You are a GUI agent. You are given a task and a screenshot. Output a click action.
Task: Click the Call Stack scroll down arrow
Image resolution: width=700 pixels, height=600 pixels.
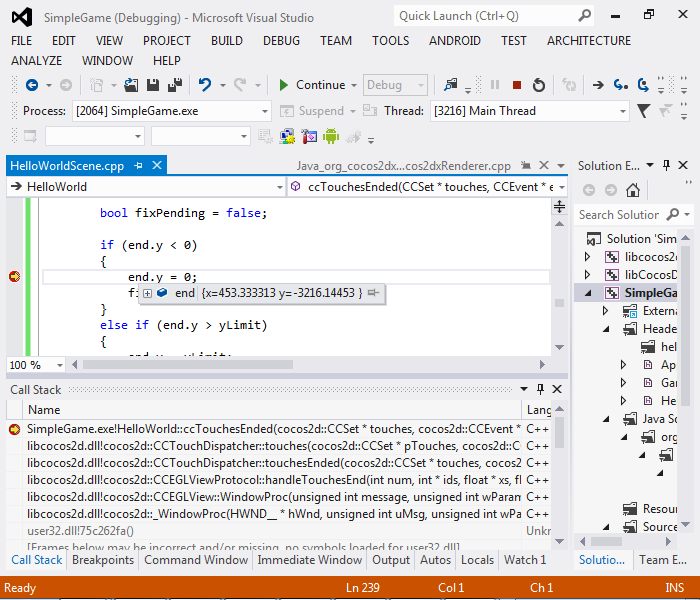[559, 542]
